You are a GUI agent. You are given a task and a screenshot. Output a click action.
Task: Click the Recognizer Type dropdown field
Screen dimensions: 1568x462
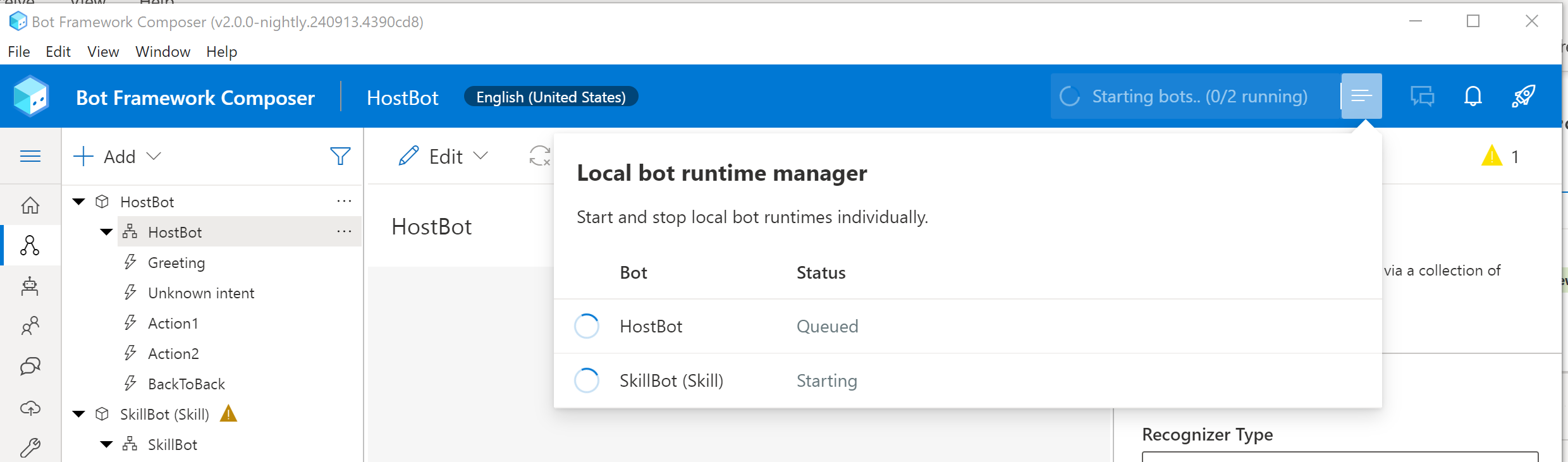(1340, 457)
